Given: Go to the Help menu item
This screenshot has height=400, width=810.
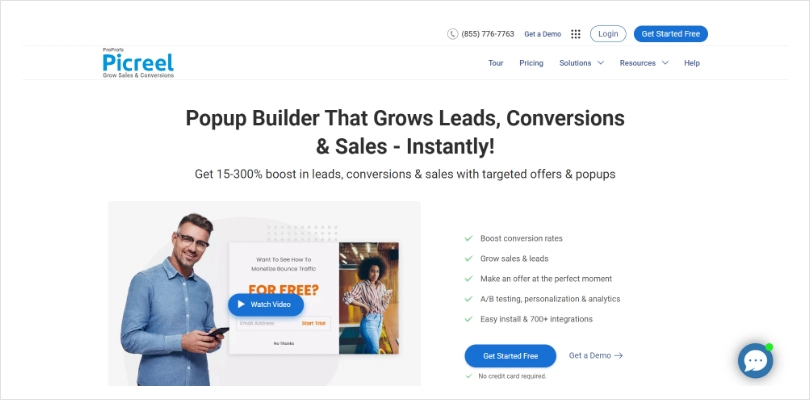Looking at the screenshot, I should 692,63.
